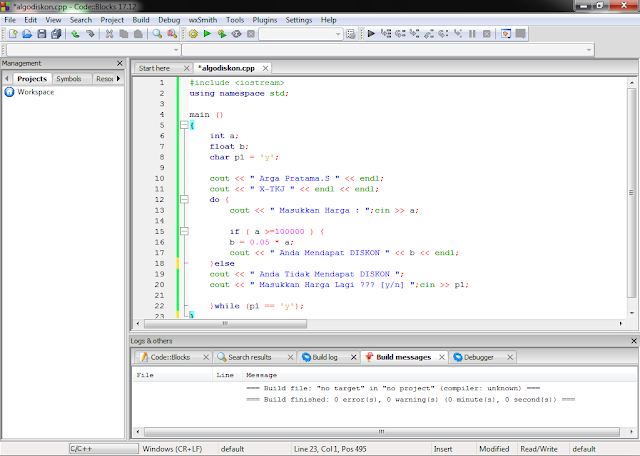Click the Redo arrow icon
640x456 pixels.
[90, 34]
